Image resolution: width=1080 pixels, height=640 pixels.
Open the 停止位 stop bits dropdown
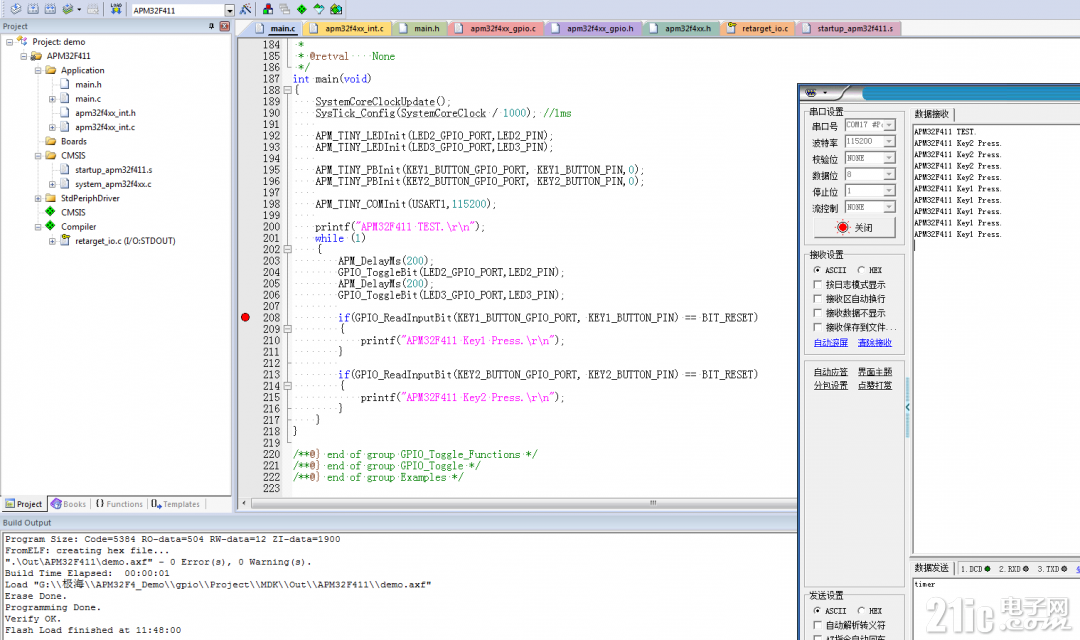889,191
